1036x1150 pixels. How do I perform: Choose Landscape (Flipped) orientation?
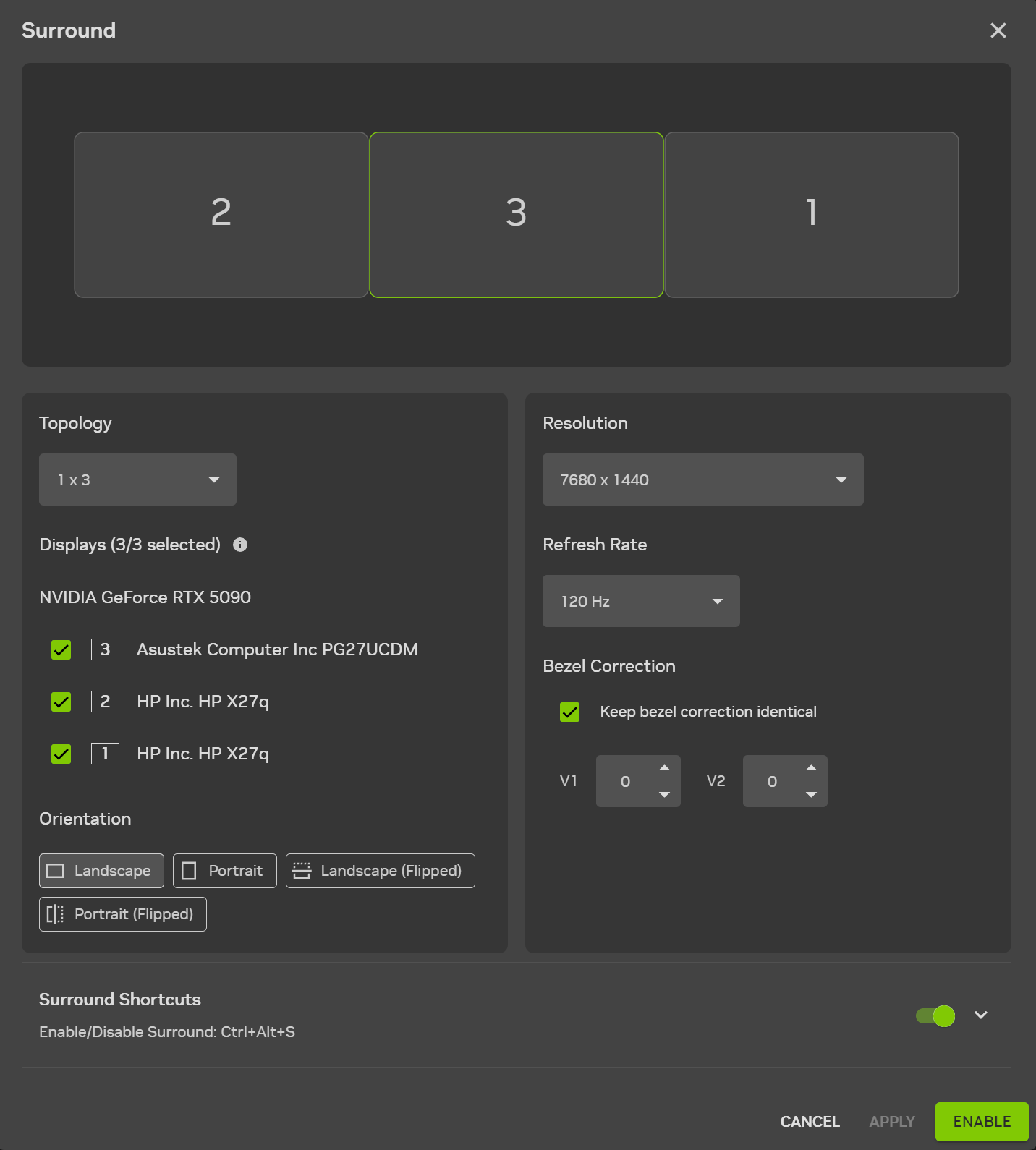[x=380, y=871]
